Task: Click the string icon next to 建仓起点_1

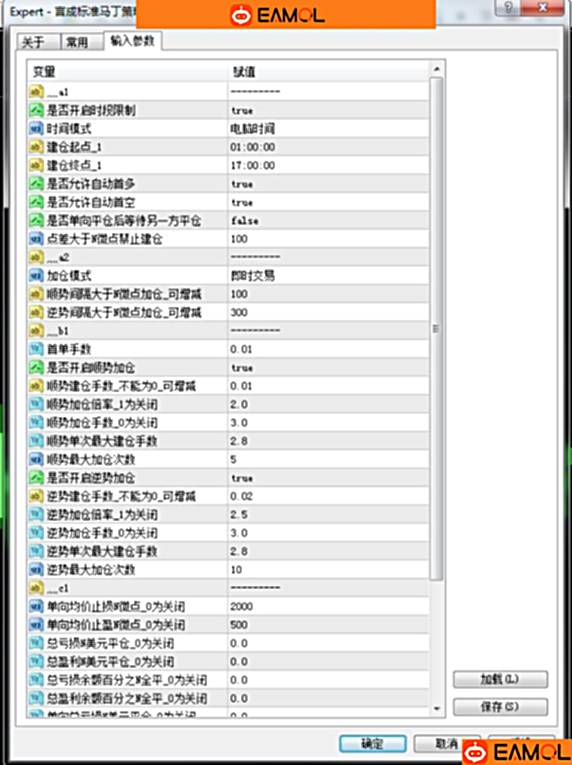Action: tap(37, 147)
